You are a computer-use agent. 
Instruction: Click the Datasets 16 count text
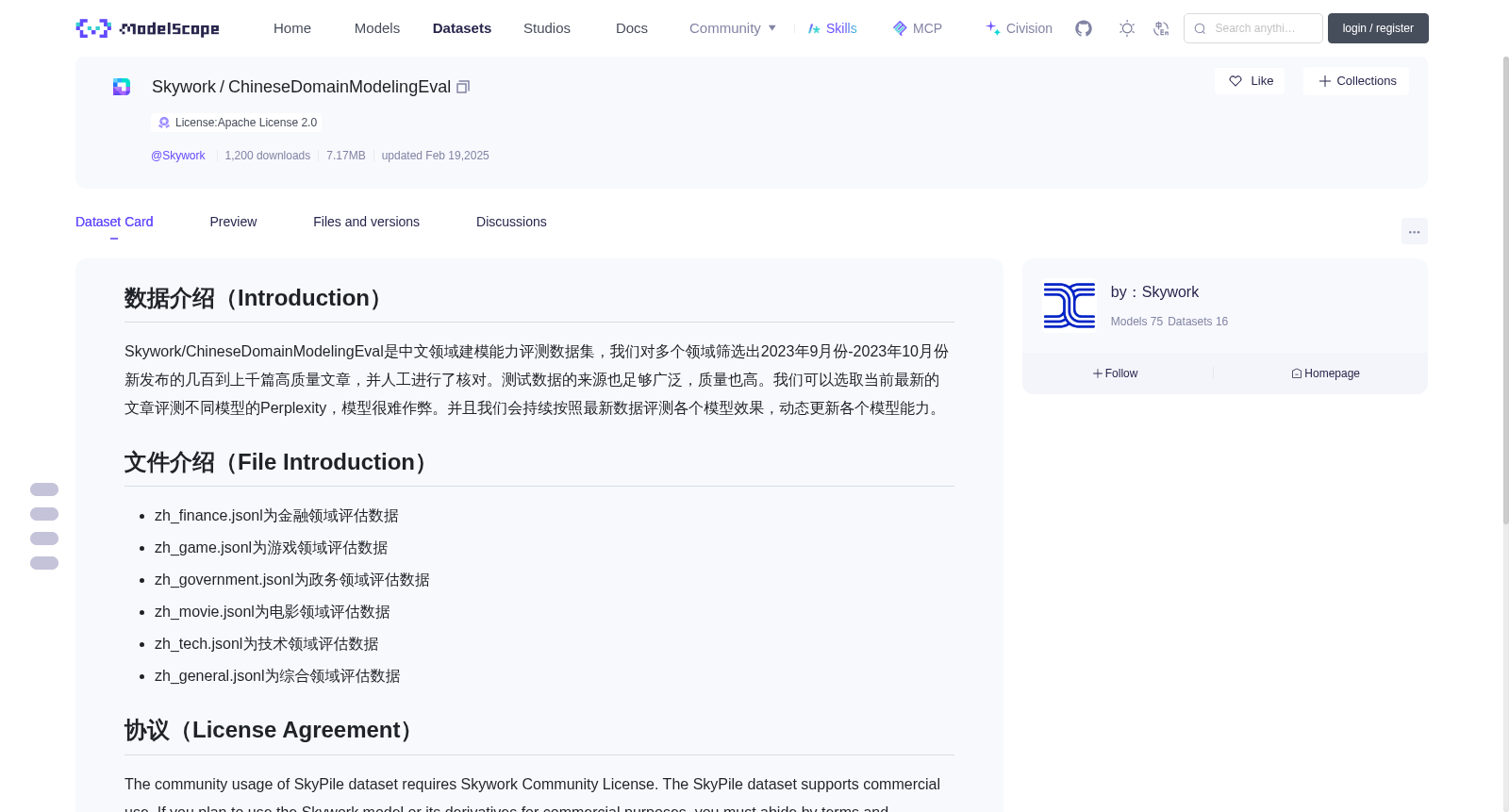point(1198,322)
